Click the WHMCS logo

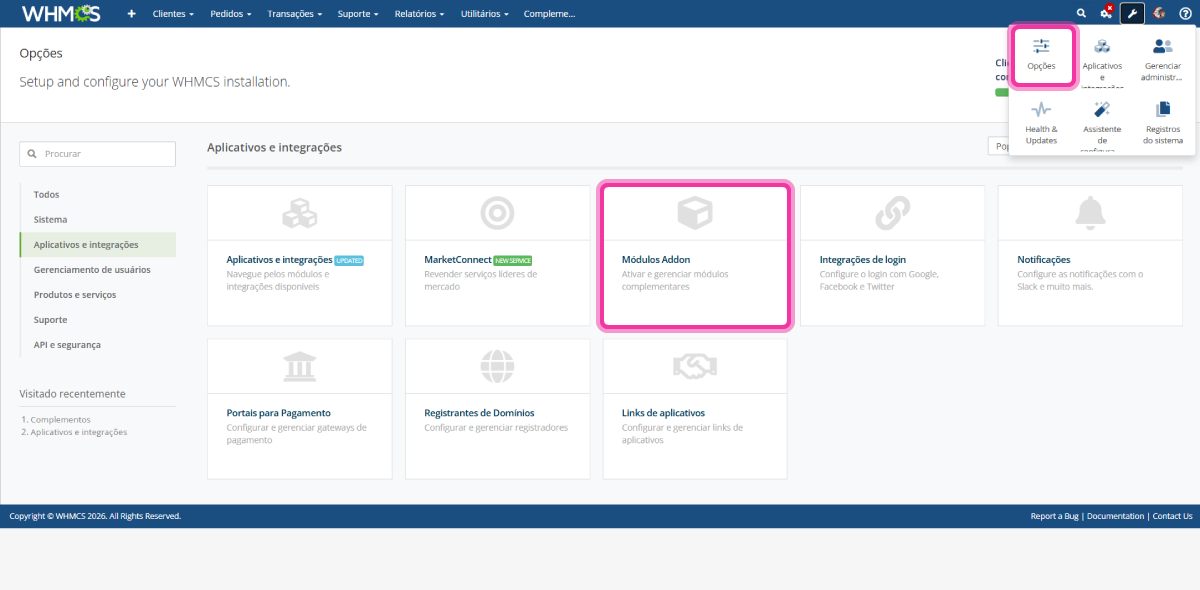[61, 13]
